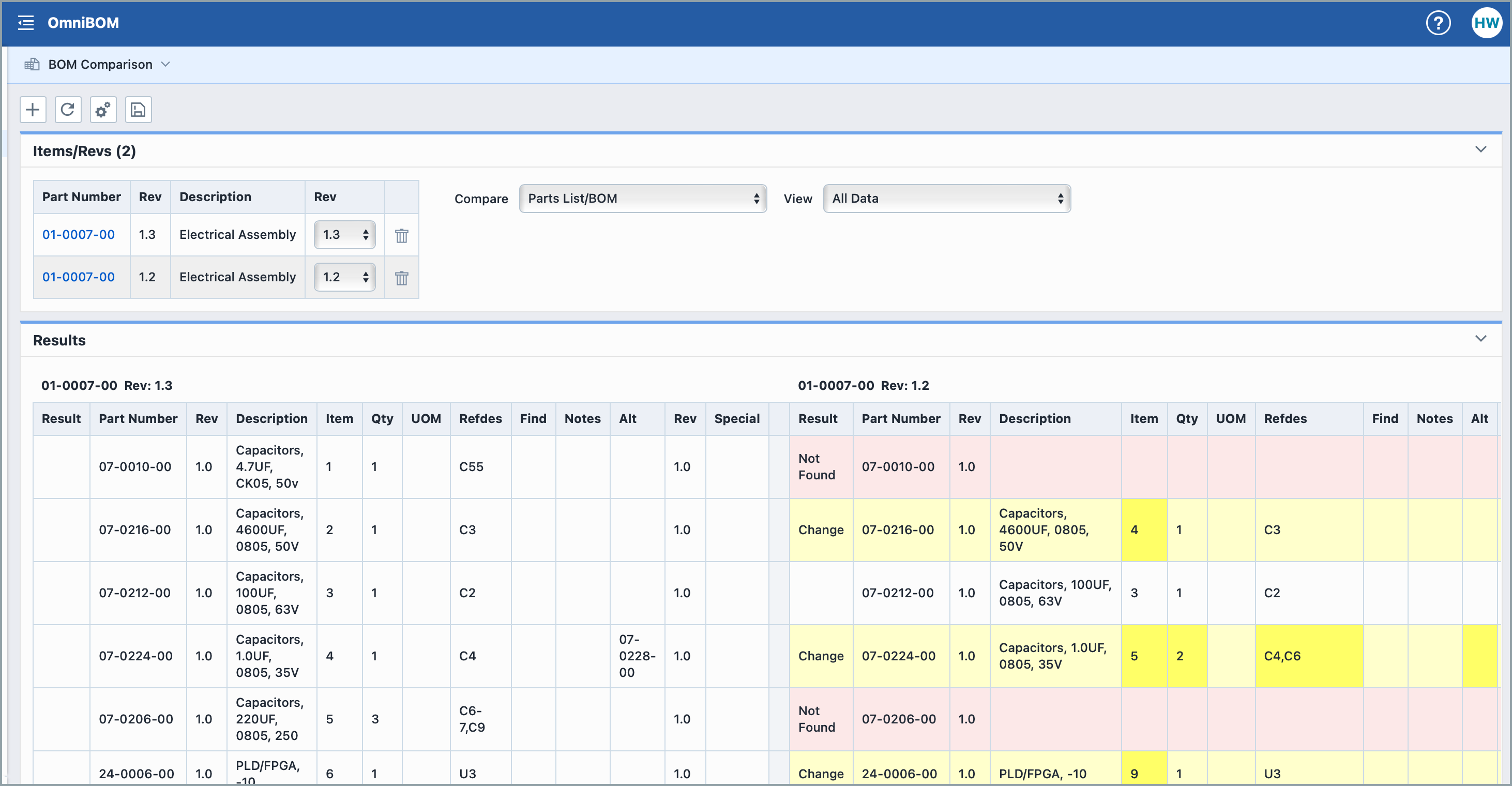Click the highlighted qty 2 cell
The image size is (1512, 786).
pyautogui.click(x=1187, y=656)
